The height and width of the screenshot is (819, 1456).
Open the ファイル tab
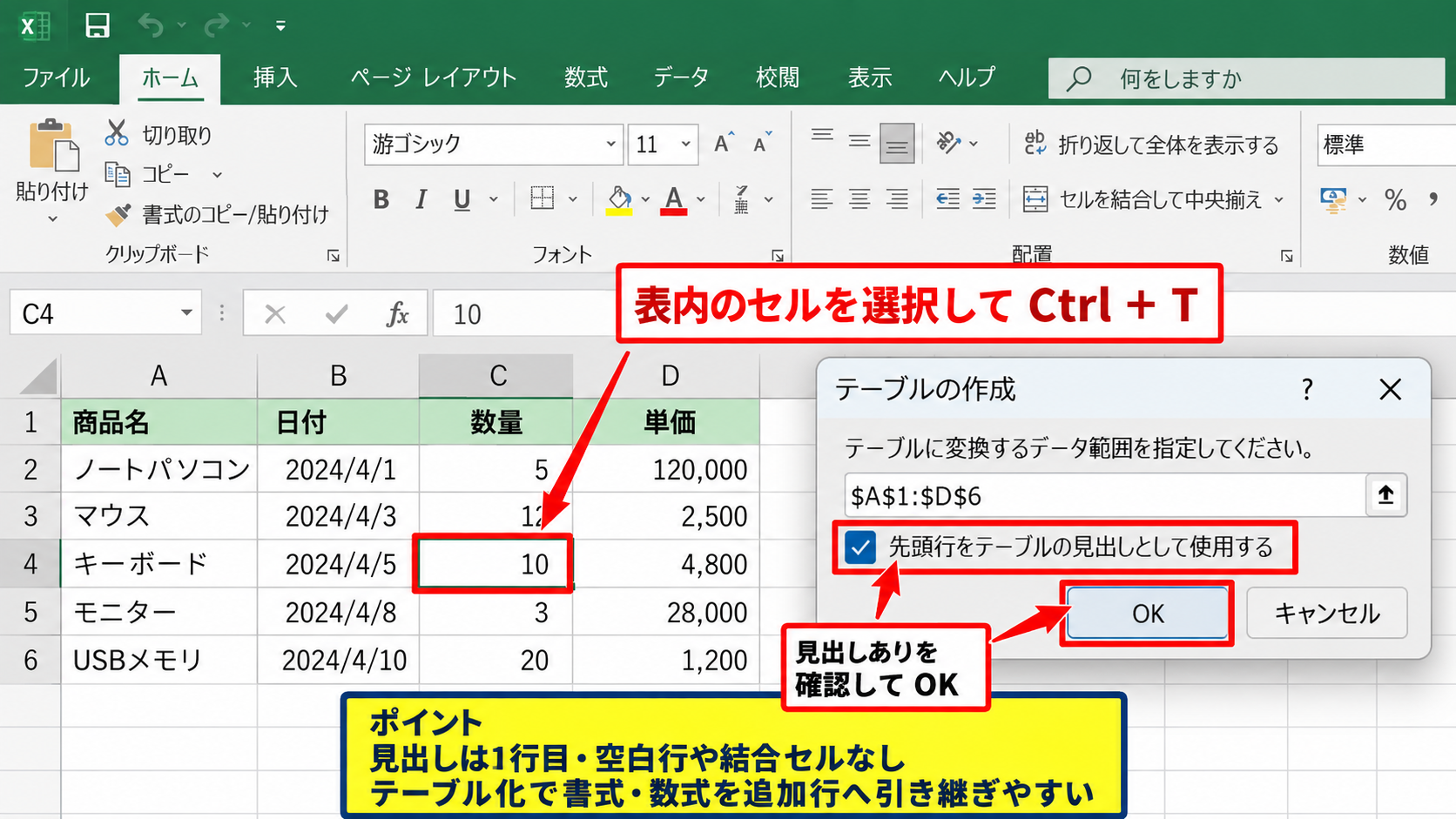pyautogui.click(x=56, y=78)
